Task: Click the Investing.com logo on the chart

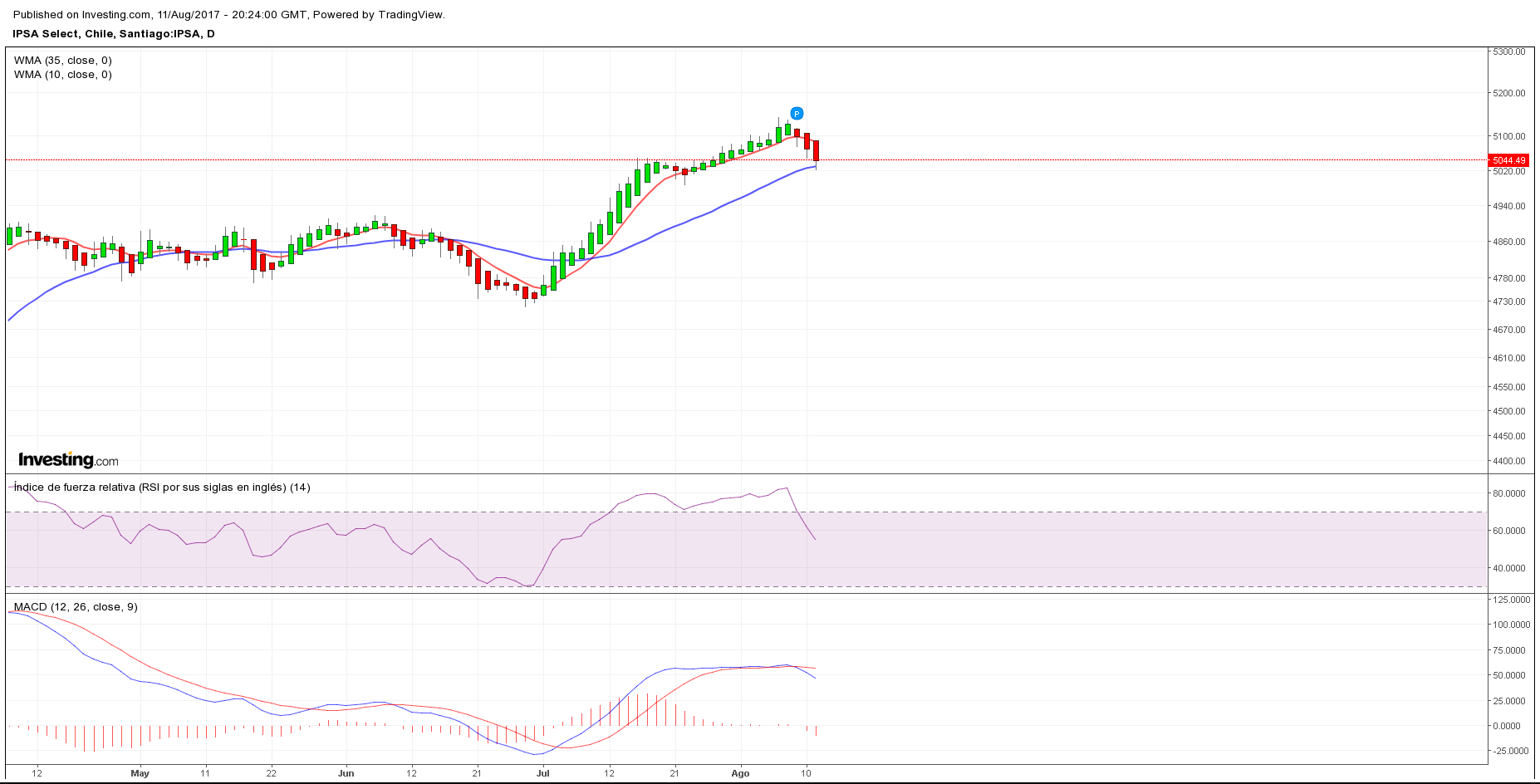Action: (x=68, y=460)
